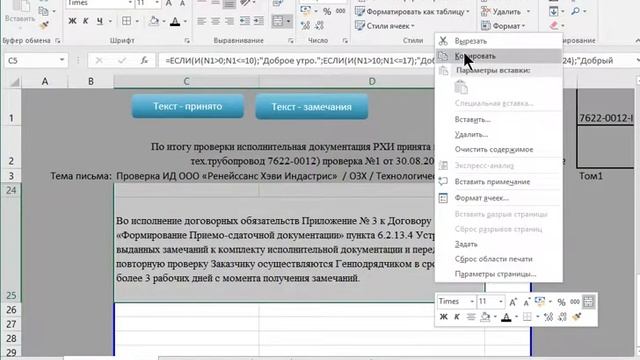
Task: Click the Текст - принято button
Action: point(188,107)
